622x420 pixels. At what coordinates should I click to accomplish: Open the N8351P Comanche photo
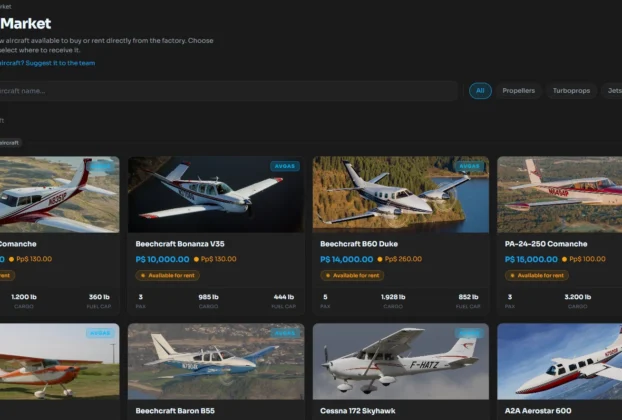(60, 194)
